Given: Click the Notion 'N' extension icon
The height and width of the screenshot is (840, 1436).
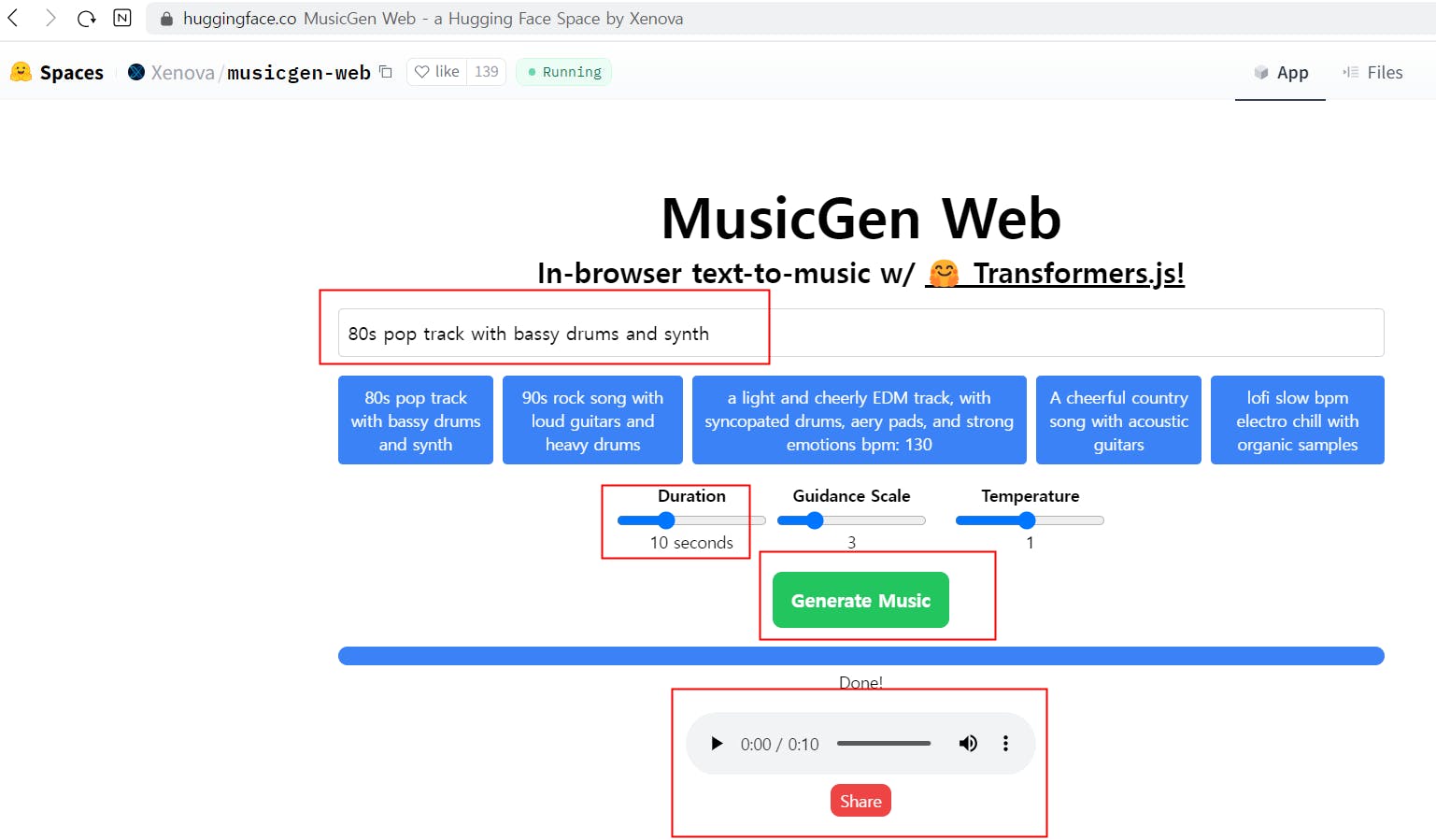Looking at the screenshot, I should [122, 18].
